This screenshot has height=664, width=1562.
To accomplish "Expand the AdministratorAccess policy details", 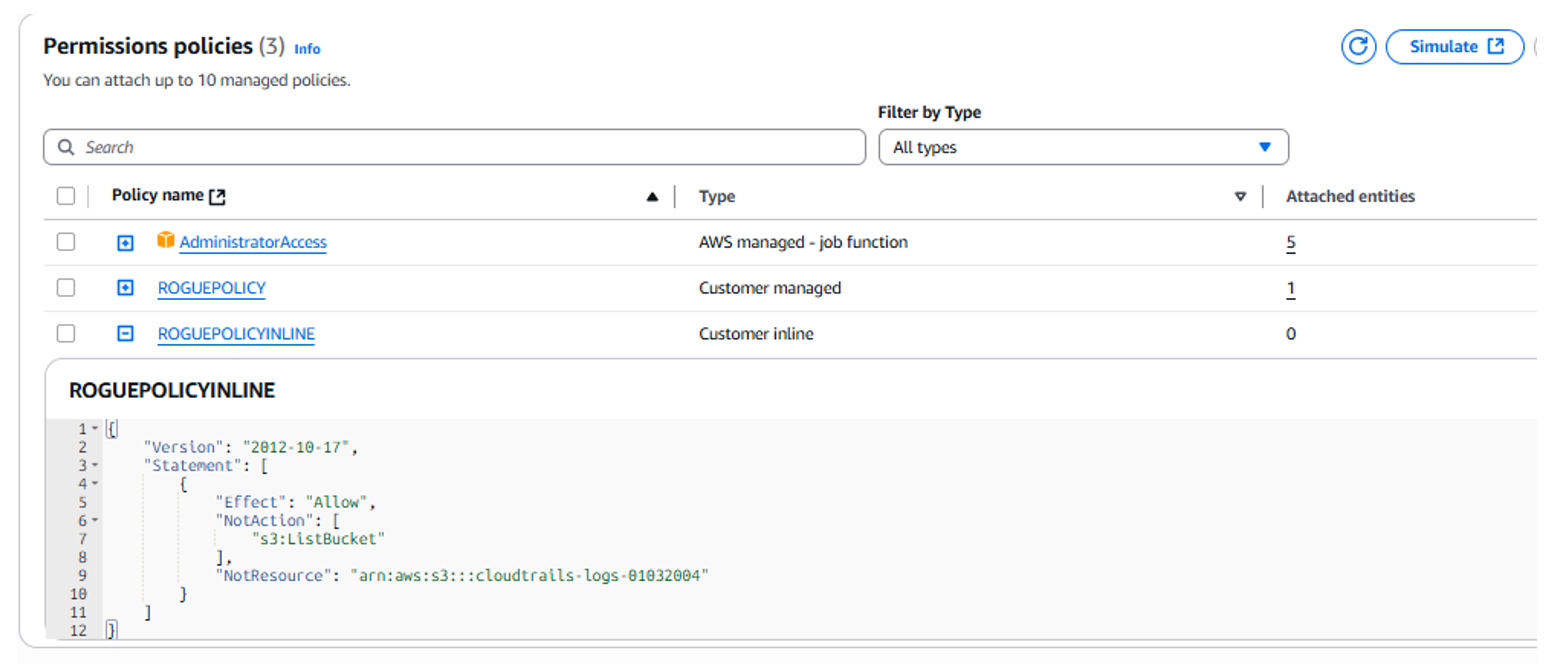I will tap(125, 242).
